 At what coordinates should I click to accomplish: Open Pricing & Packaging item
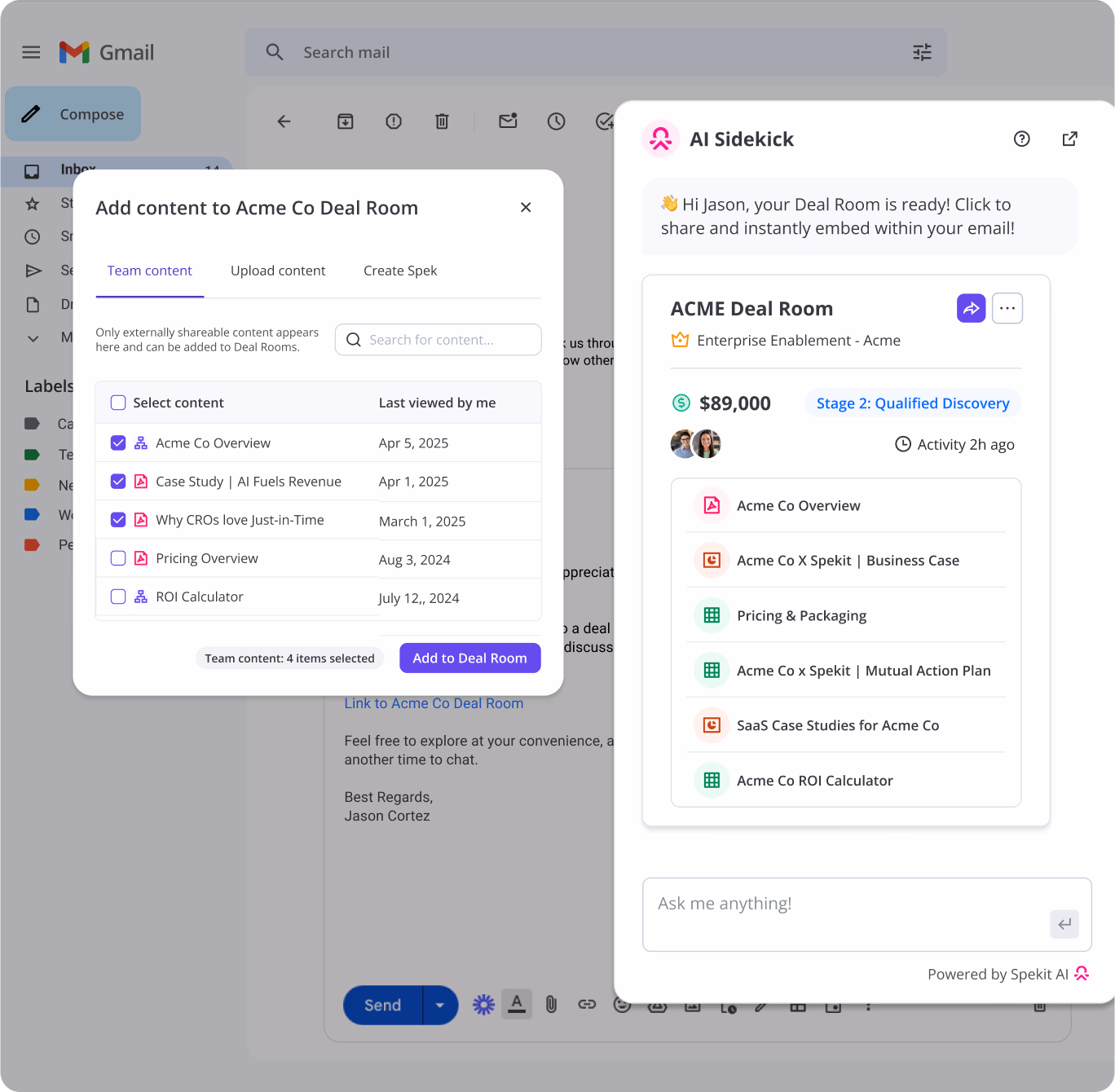(846, 615)
